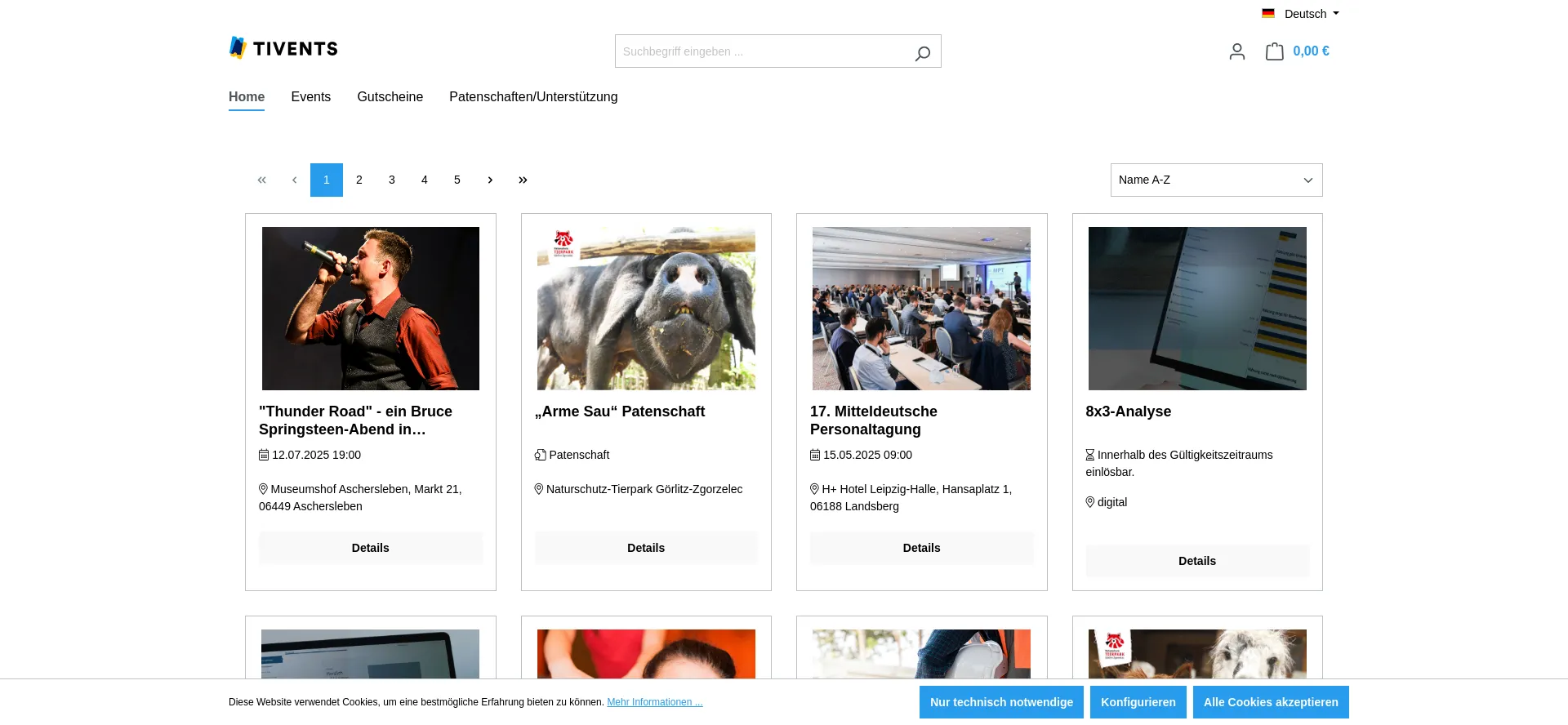Open the Home menu item

point(247,97)
